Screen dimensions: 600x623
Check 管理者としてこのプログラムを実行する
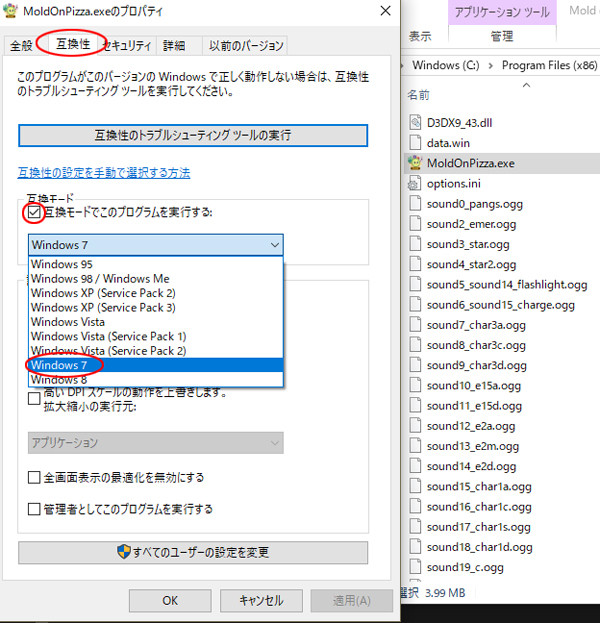pyautogui.click(x=34, y=509)
